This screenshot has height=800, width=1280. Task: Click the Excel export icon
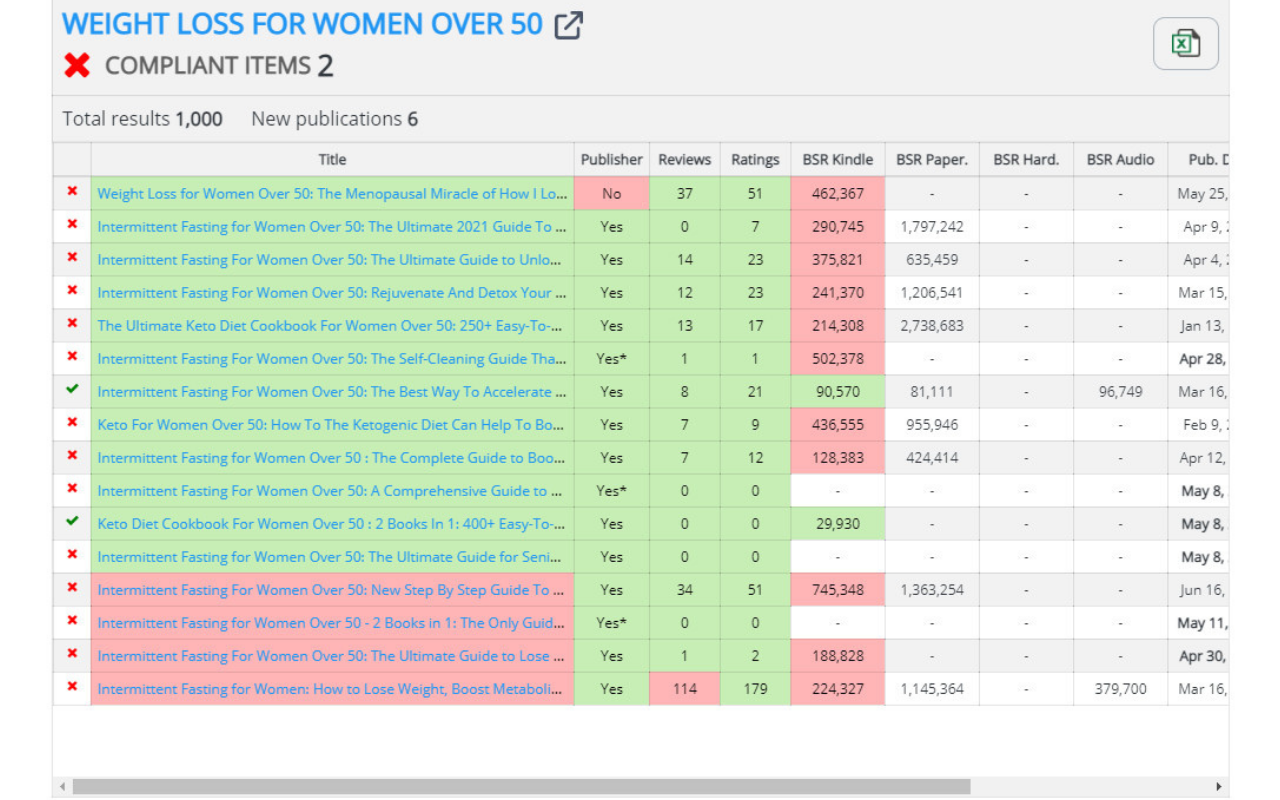point(1185,44)
